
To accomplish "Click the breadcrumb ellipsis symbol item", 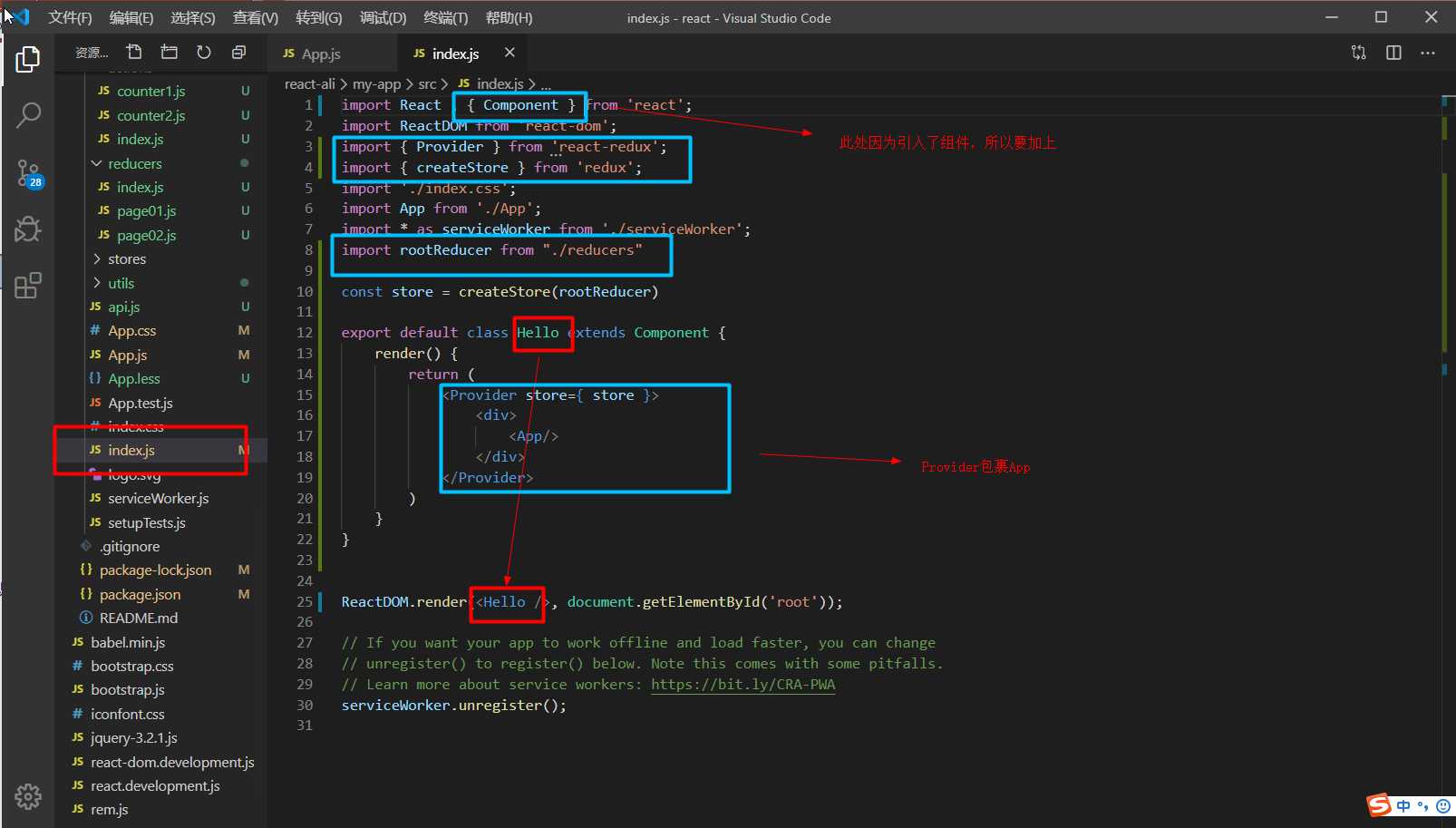I will tap(546, 85).
